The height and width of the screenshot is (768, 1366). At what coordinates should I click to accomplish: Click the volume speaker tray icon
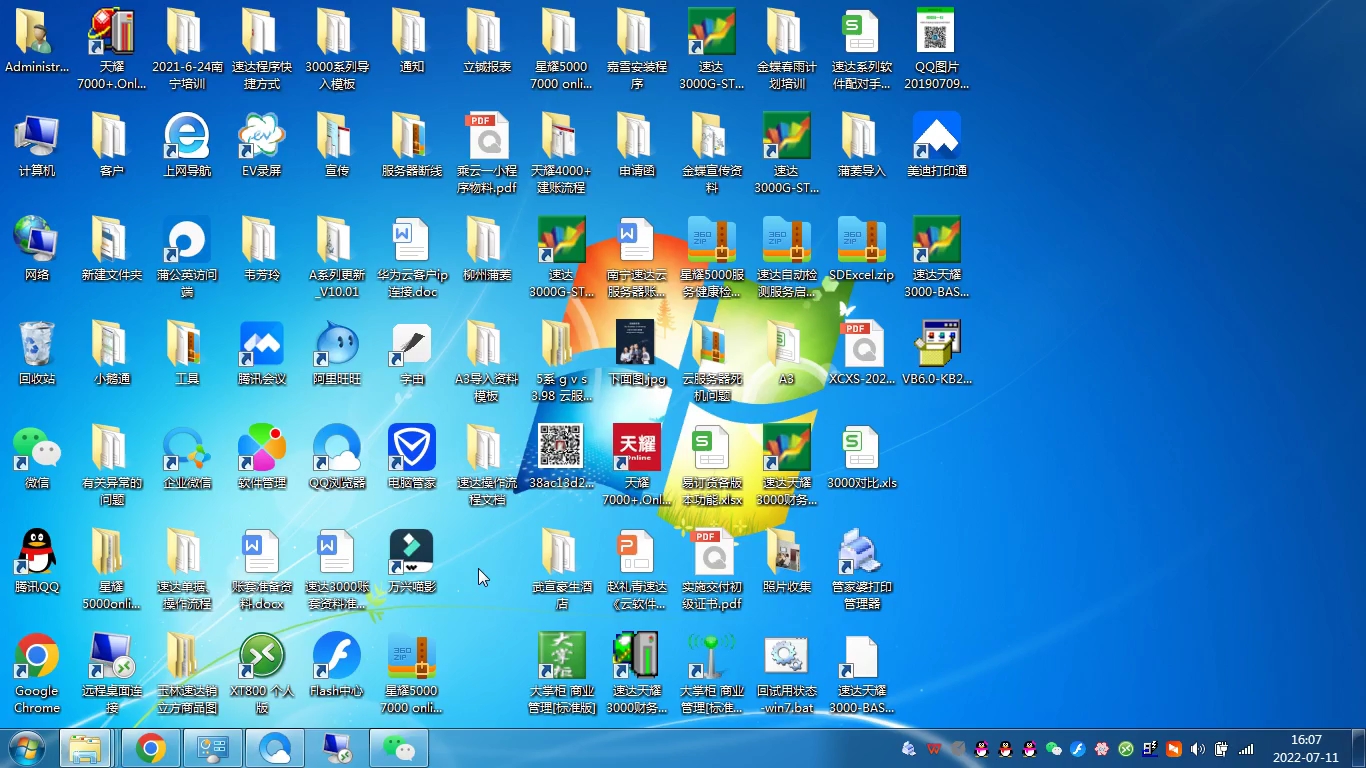[1198, 748]
